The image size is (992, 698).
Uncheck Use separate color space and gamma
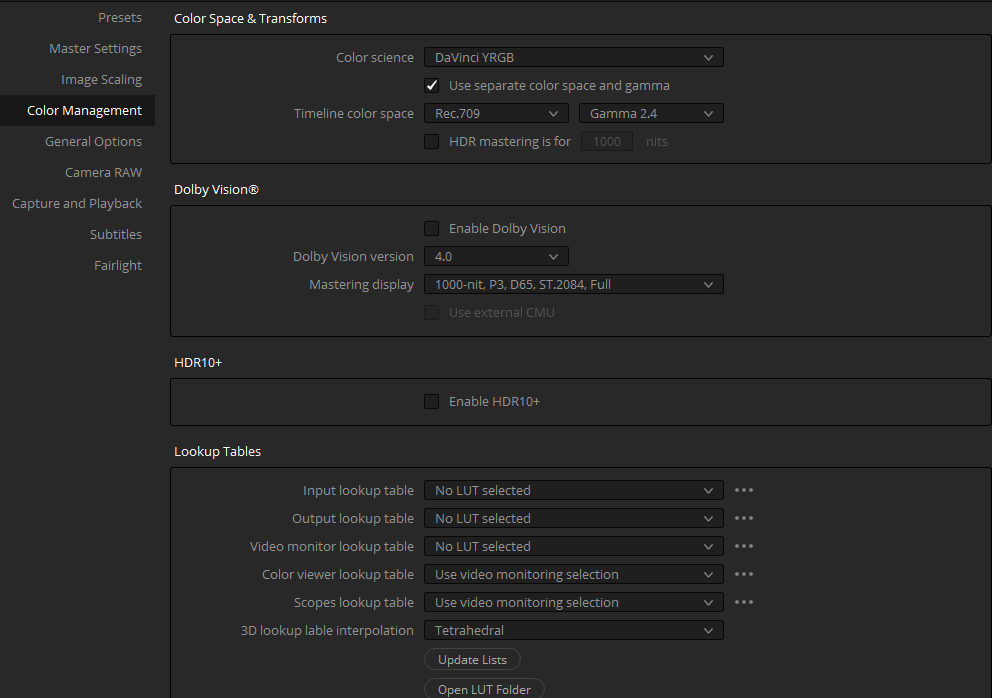(x=431, y=85)
